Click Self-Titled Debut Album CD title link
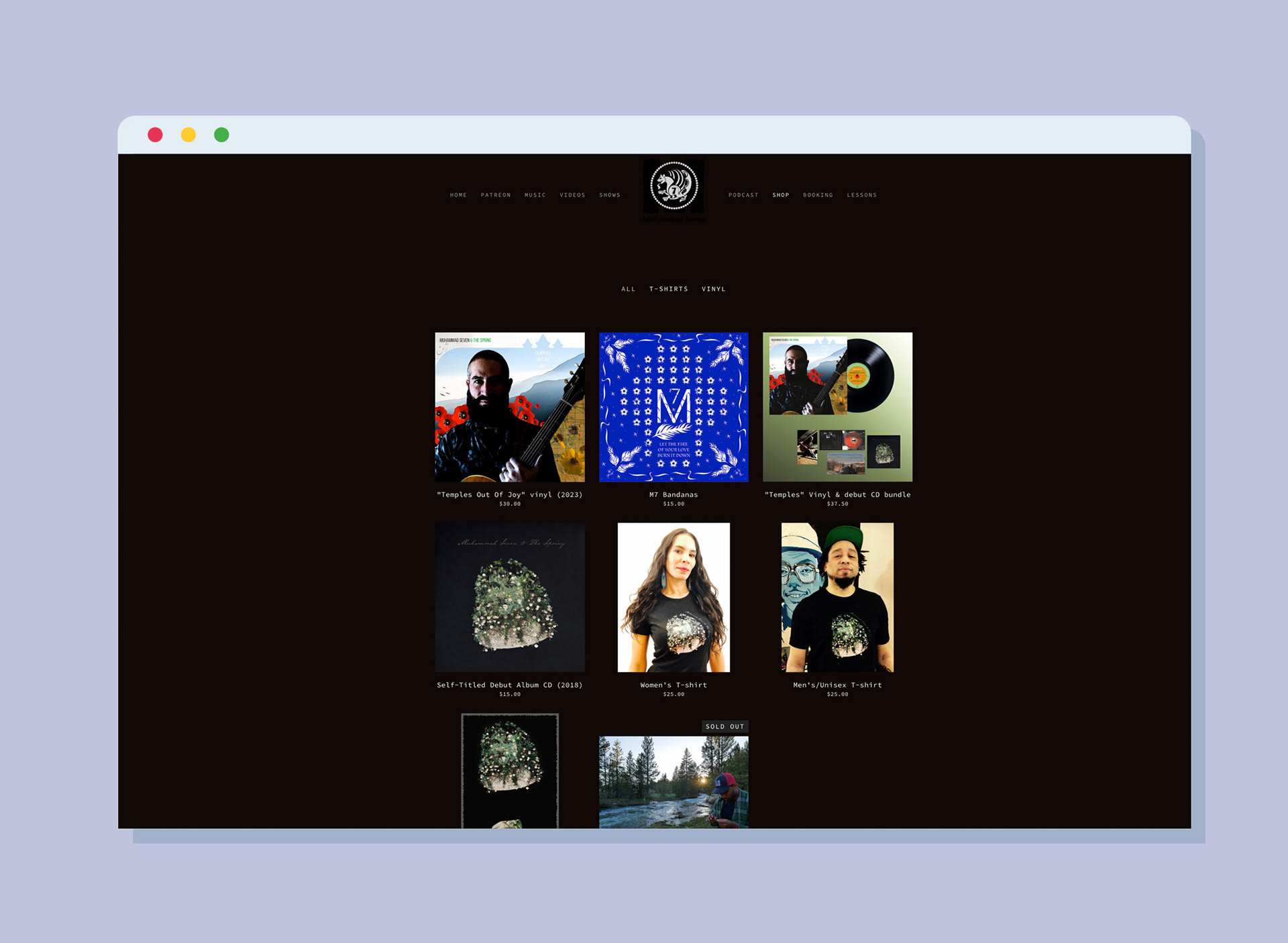This screenshot has height=943, width=1288. click(x=510, y=685)
